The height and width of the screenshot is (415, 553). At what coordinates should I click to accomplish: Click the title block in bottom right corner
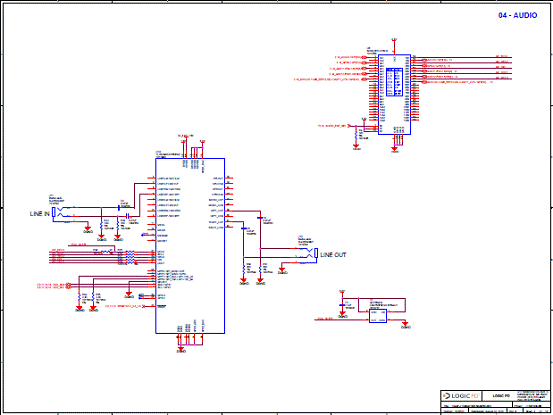(495, 402)
